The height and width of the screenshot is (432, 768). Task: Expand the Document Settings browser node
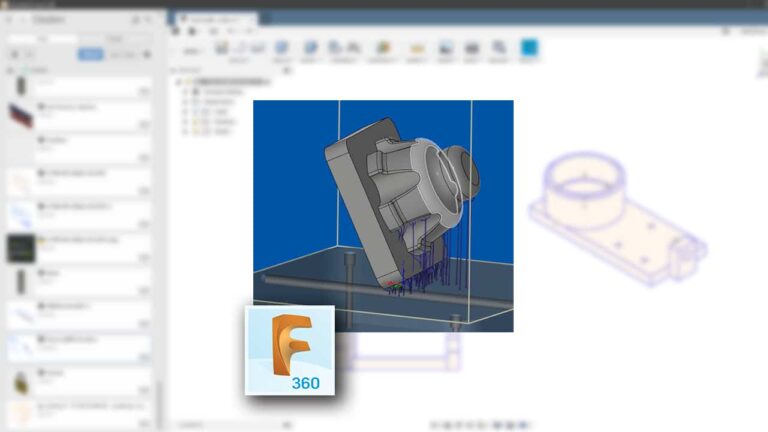tap(186, 92)
